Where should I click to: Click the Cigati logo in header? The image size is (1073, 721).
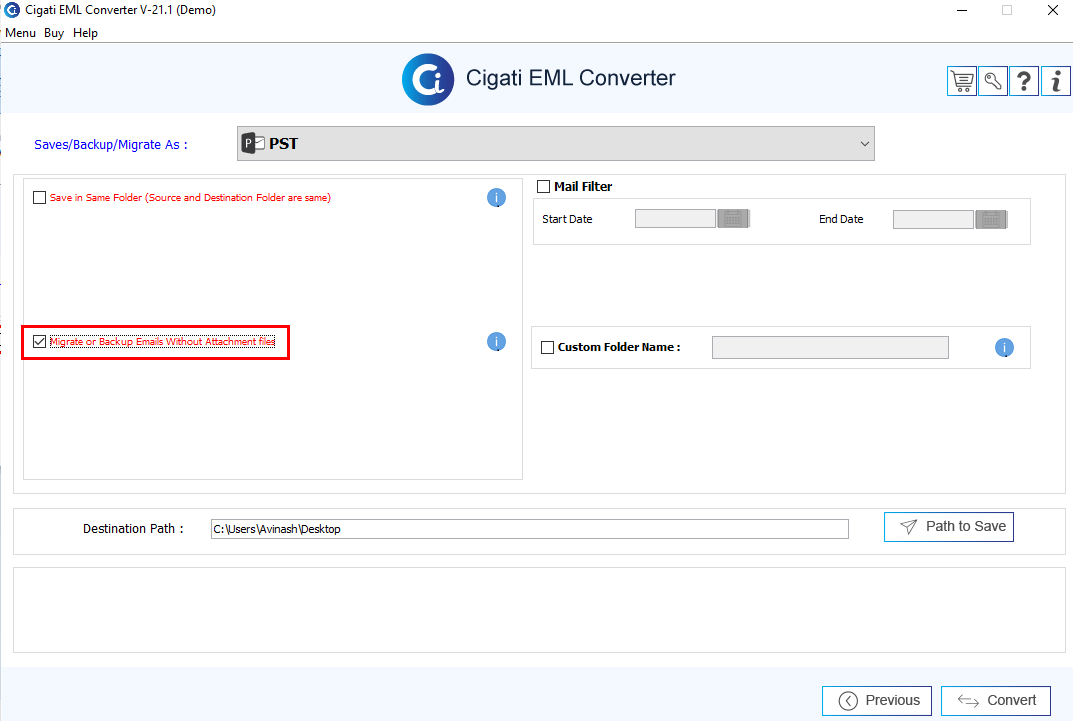[x=428, y=79]
